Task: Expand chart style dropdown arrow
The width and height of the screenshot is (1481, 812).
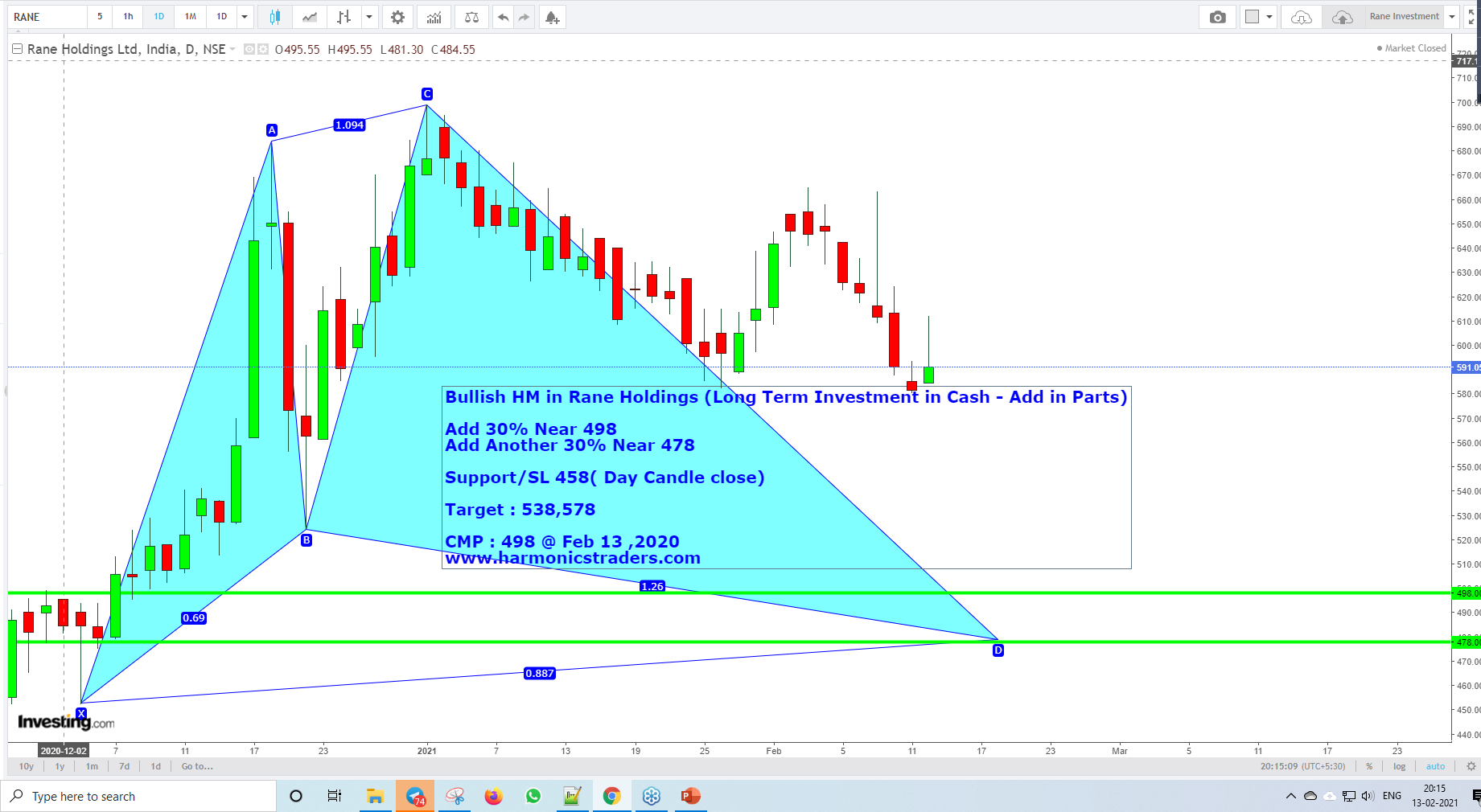Action: (369, 17)
